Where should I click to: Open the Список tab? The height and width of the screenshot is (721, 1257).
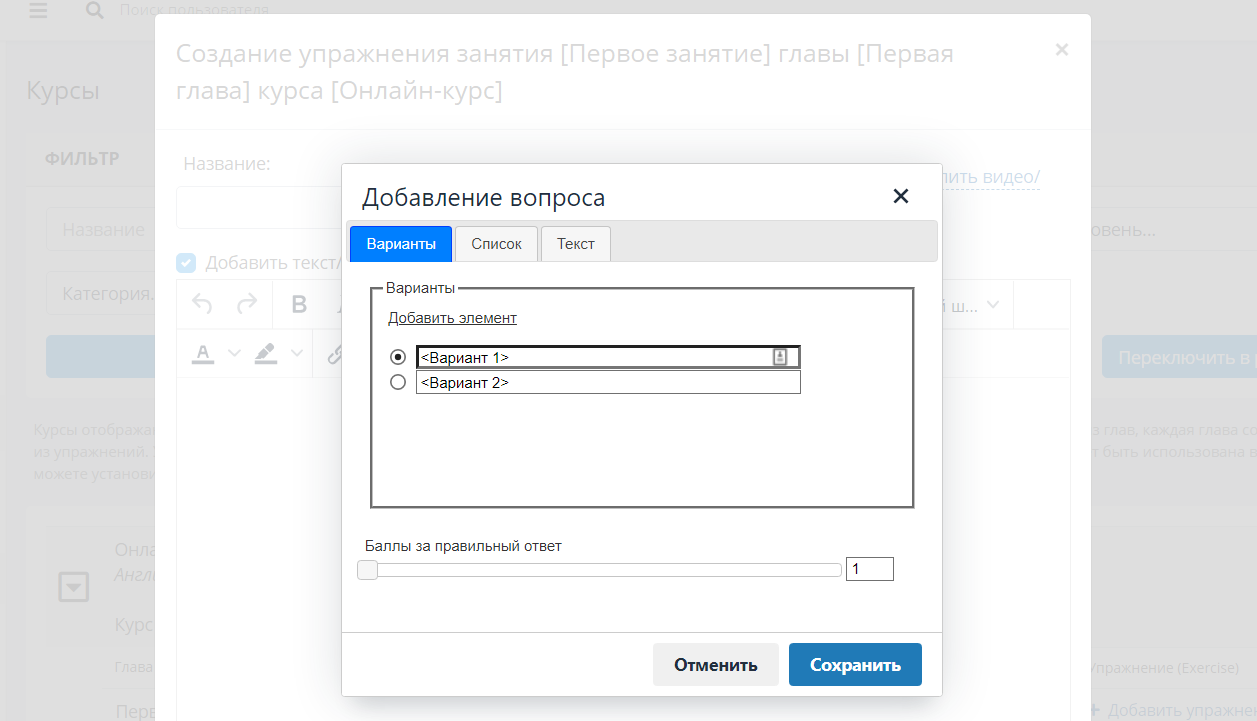pos(497,244)
